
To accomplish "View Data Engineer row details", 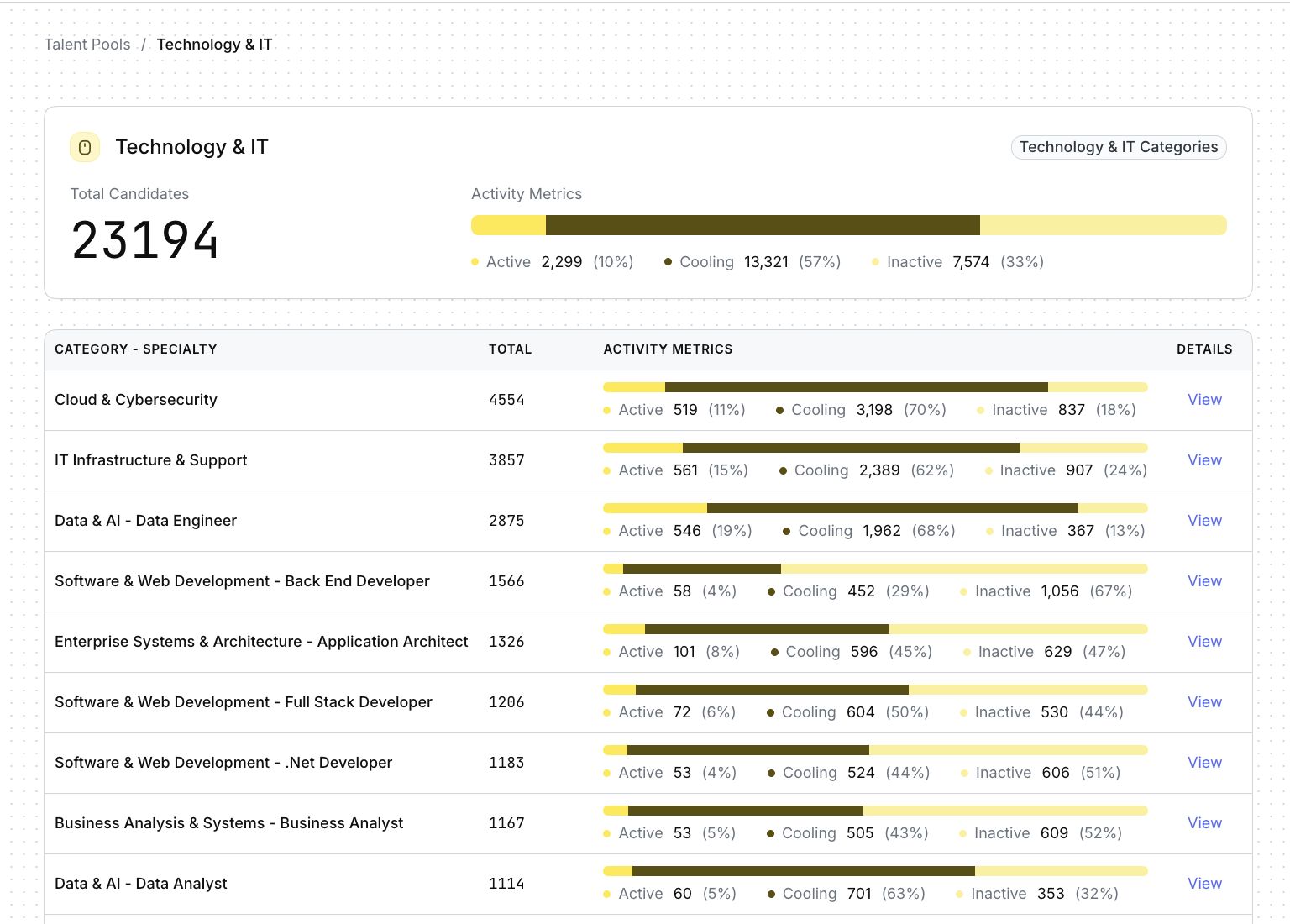I will [x=1203, y=521].
